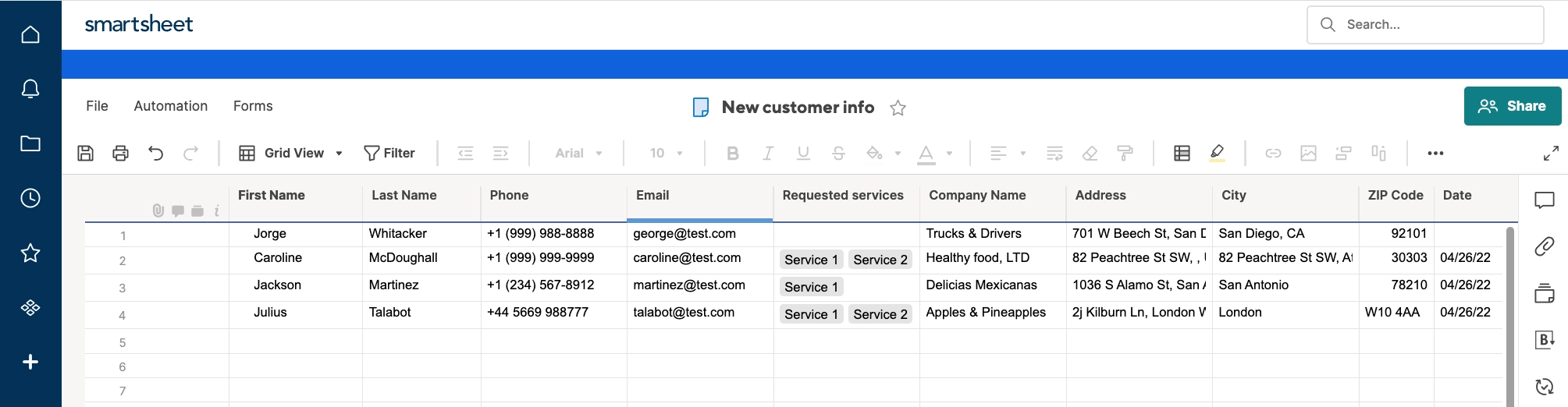Toggle Underline formatting
The height and width of the screenshot is (407, 1568).
pyautogui.click(x=803, y=154)
